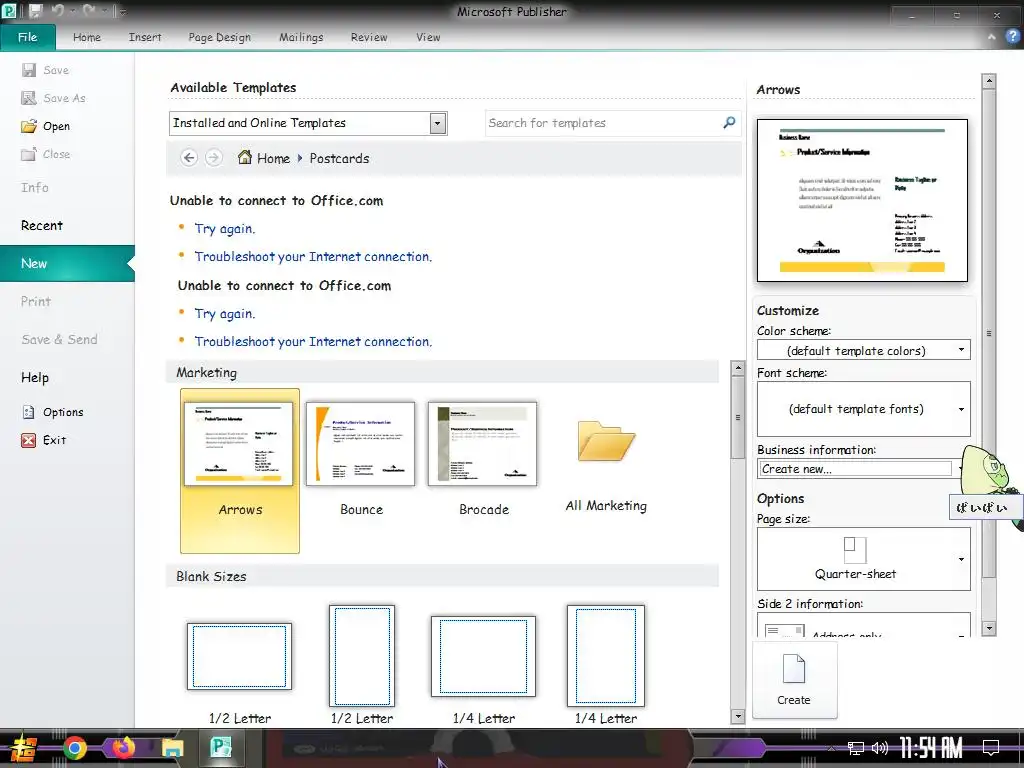The width and height of the screenshot is (1024, 768).
Task: Switch to the Review tab
Action: pyautogui.click(x=369, y=37)
